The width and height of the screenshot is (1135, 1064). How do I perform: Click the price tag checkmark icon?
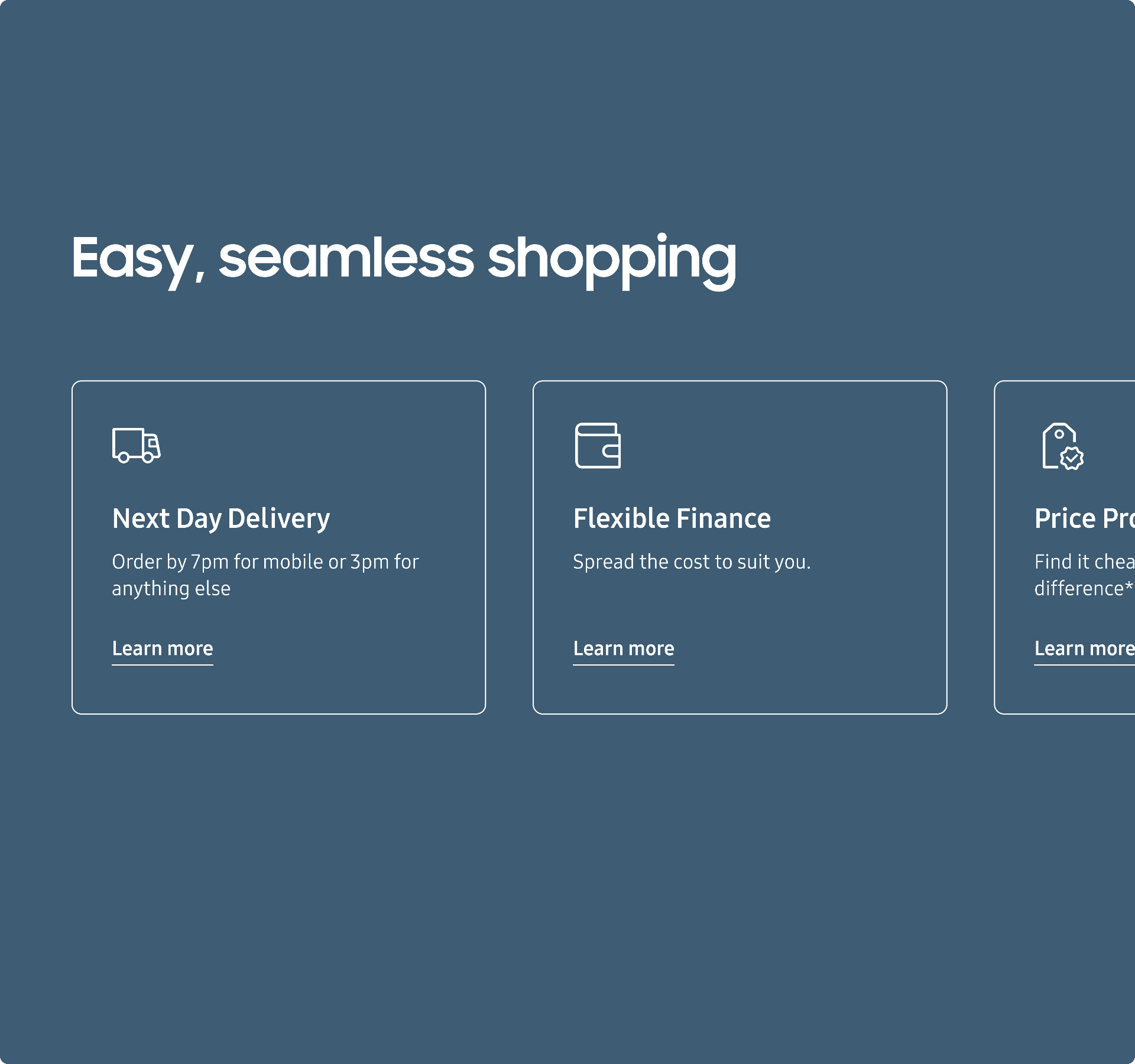click(x=1063, y=446)
